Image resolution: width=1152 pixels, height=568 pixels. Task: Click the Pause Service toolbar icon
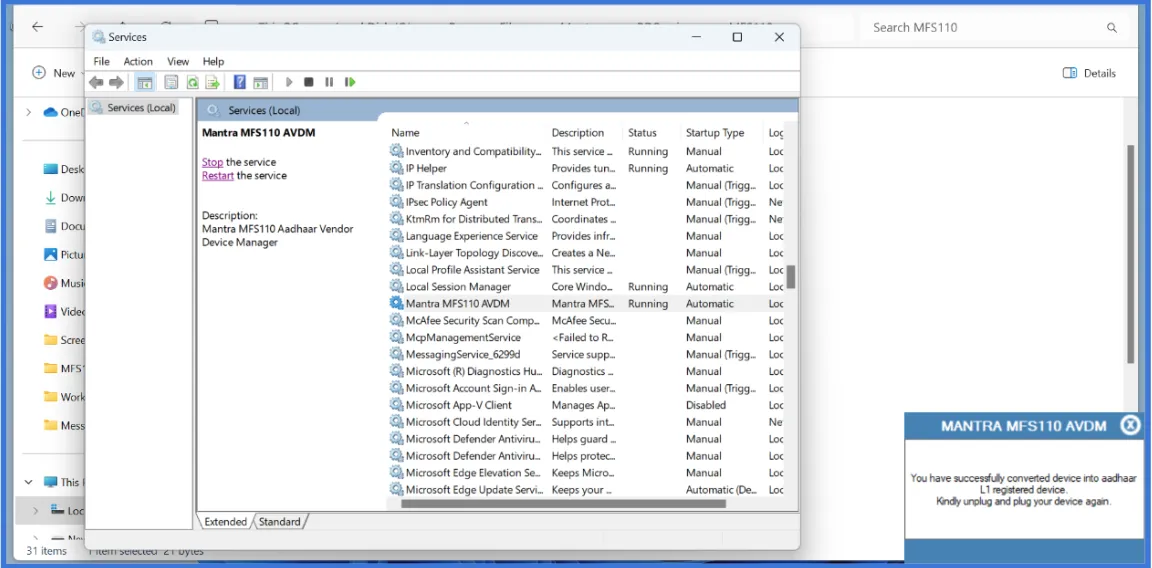pos(329,82)
